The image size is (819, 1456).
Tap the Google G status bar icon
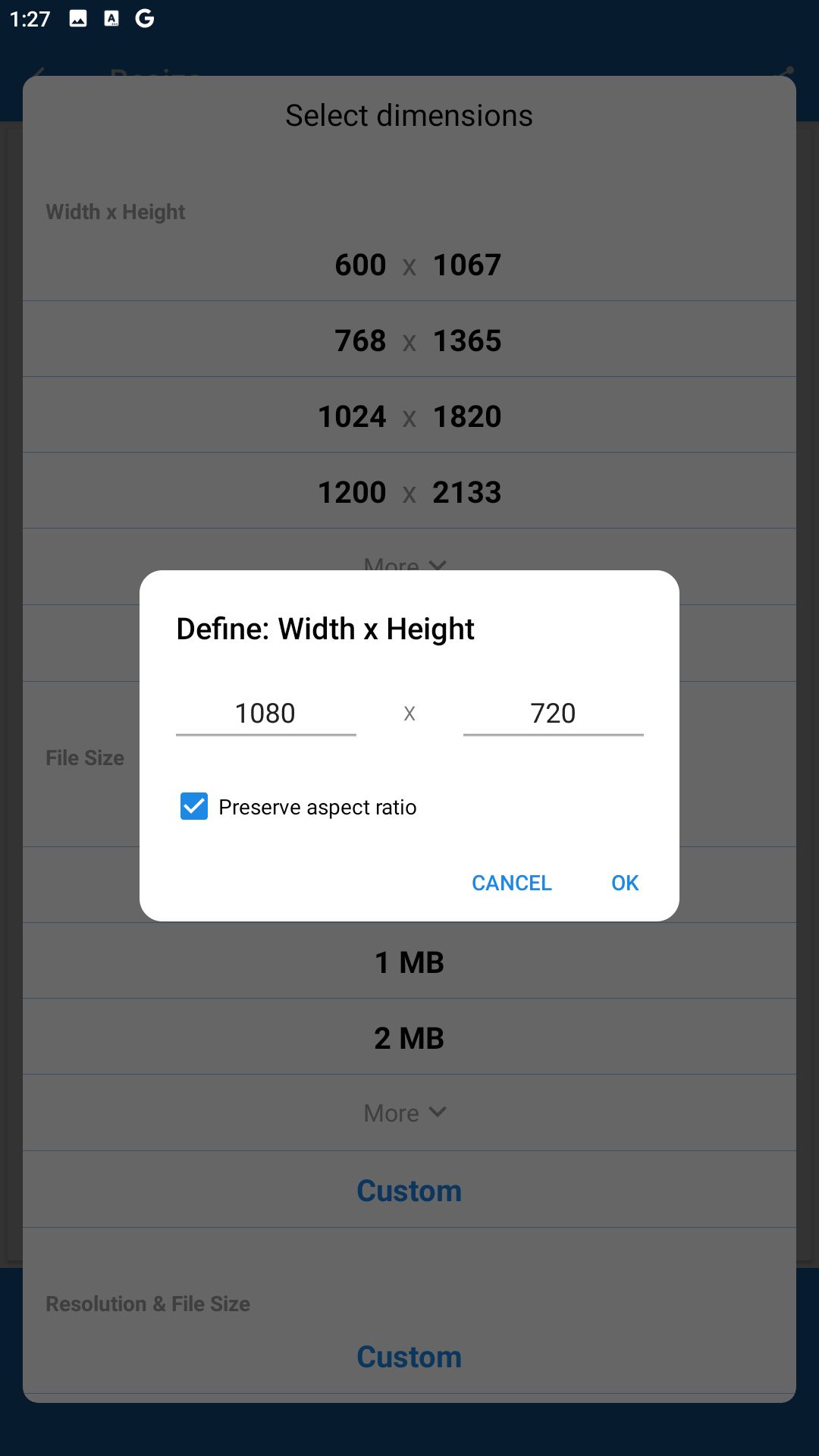point(145,18)
